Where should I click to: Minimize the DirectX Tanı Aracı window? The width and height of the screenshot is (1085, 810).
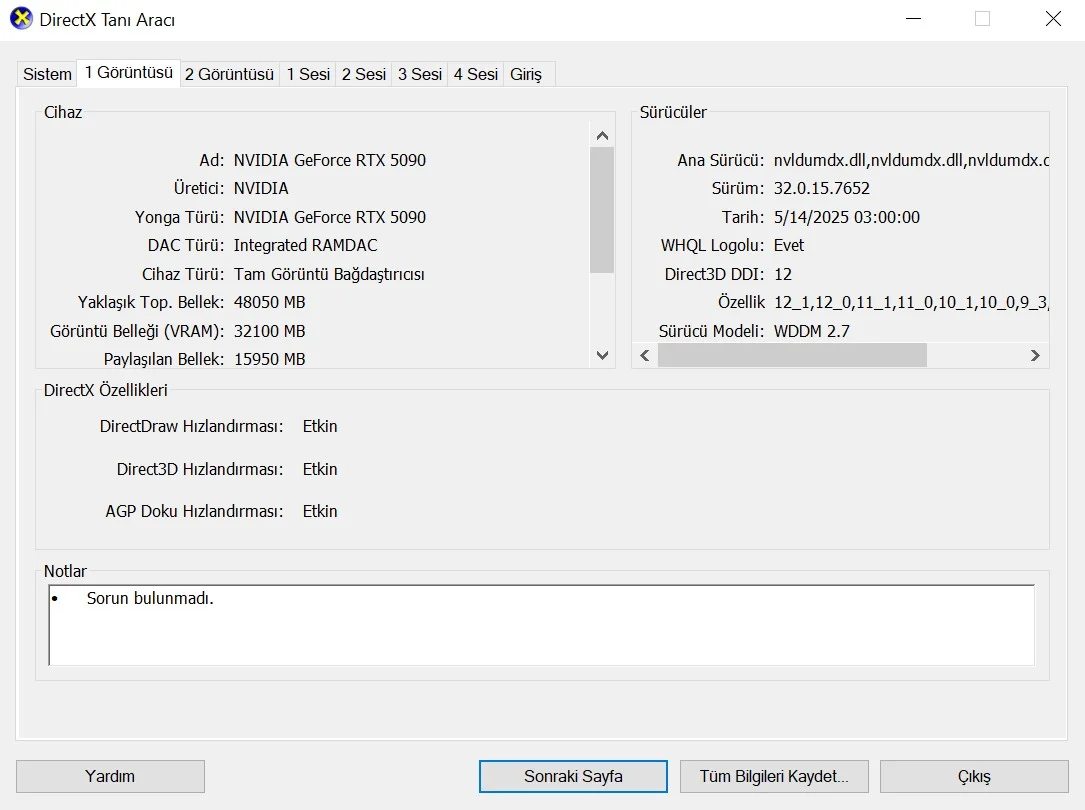(x=913, y=19)
